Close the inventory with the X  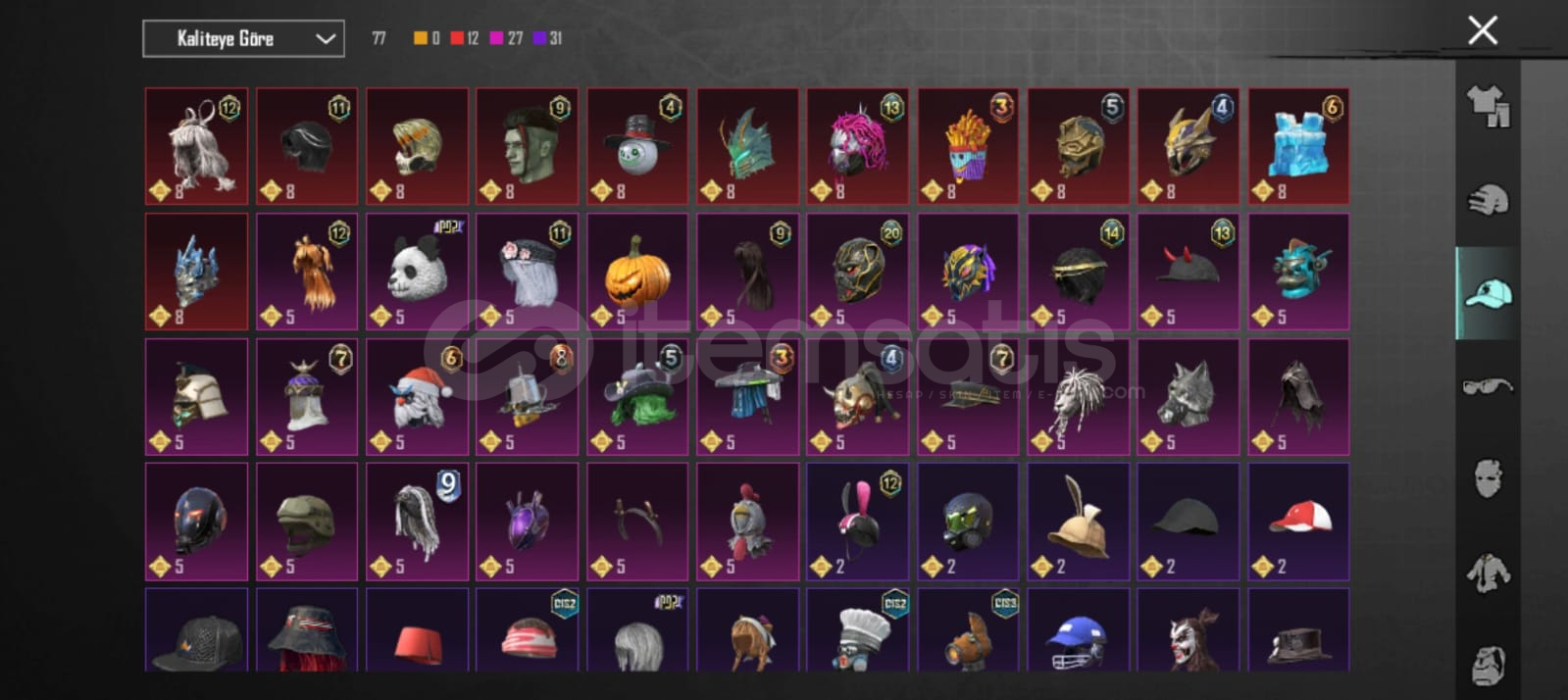click(x=1483, y=30)
